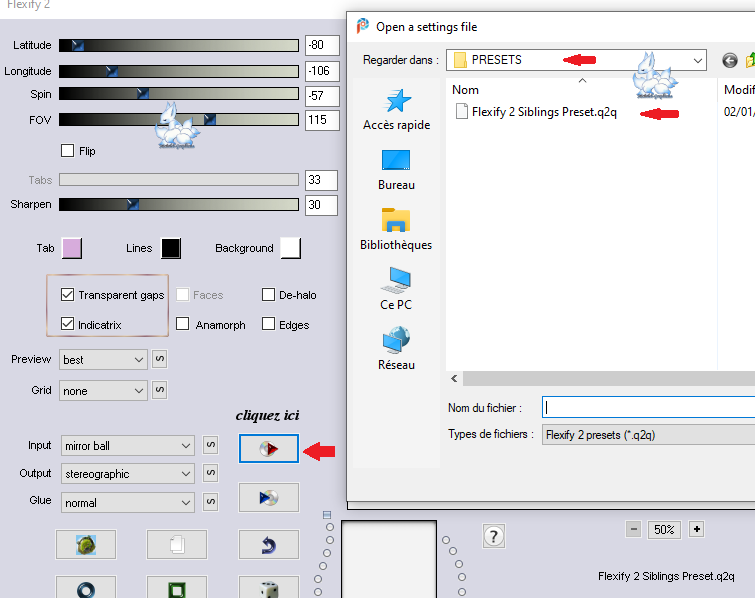
Task: Click the white preview thumbnail box
Action: (x=389, y=559)
